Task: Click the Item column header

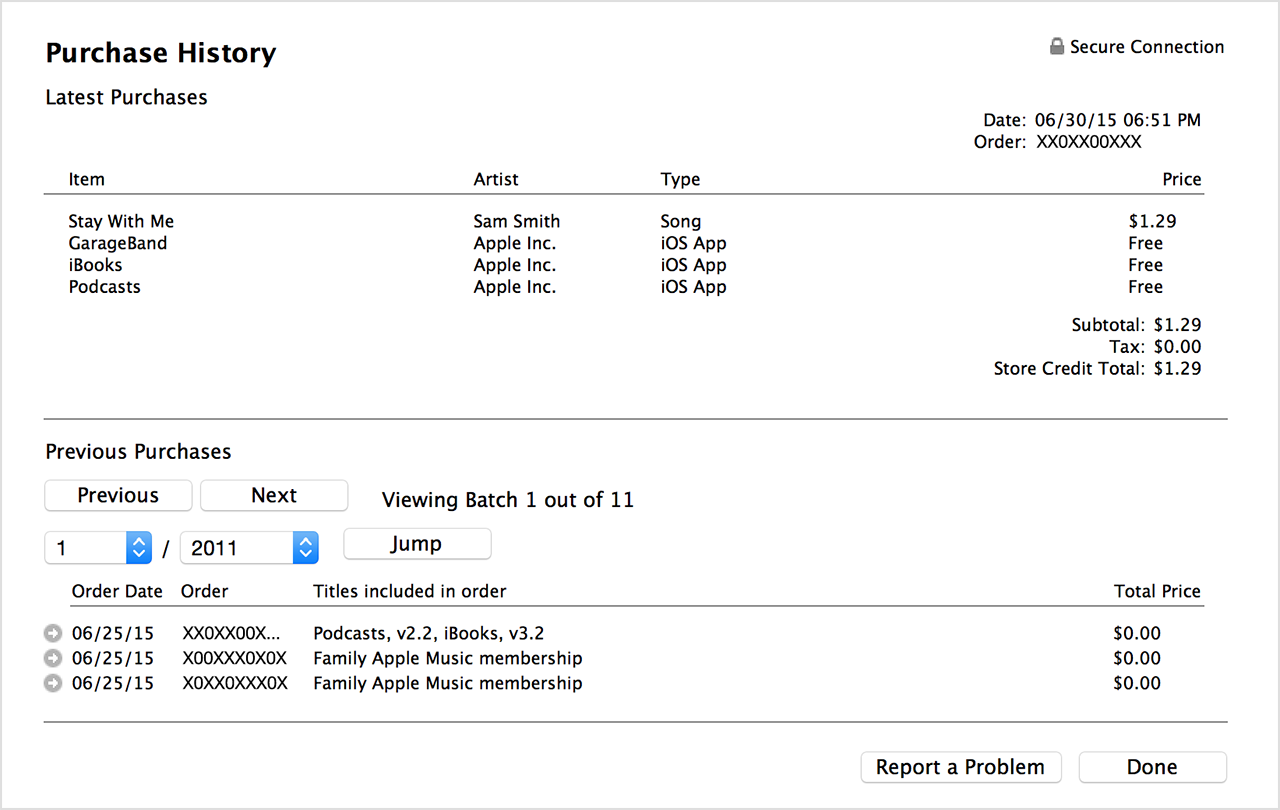Action: click(87, 180)
